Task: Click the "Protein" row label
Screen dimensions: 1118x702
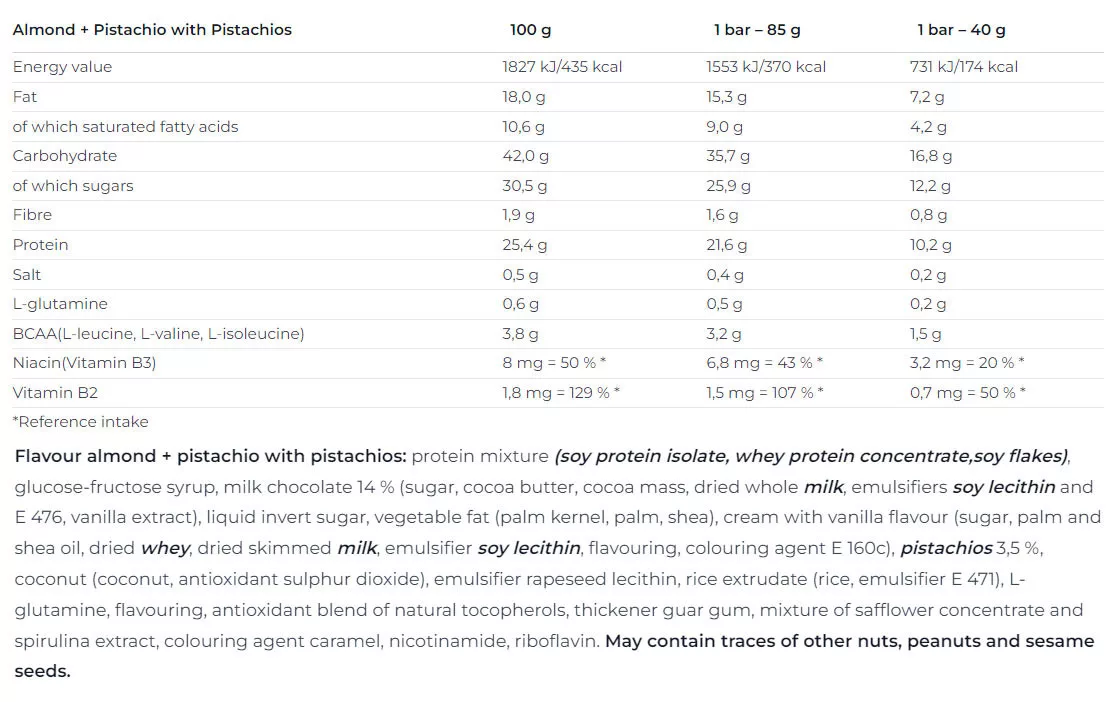Action: click(40, 245)
